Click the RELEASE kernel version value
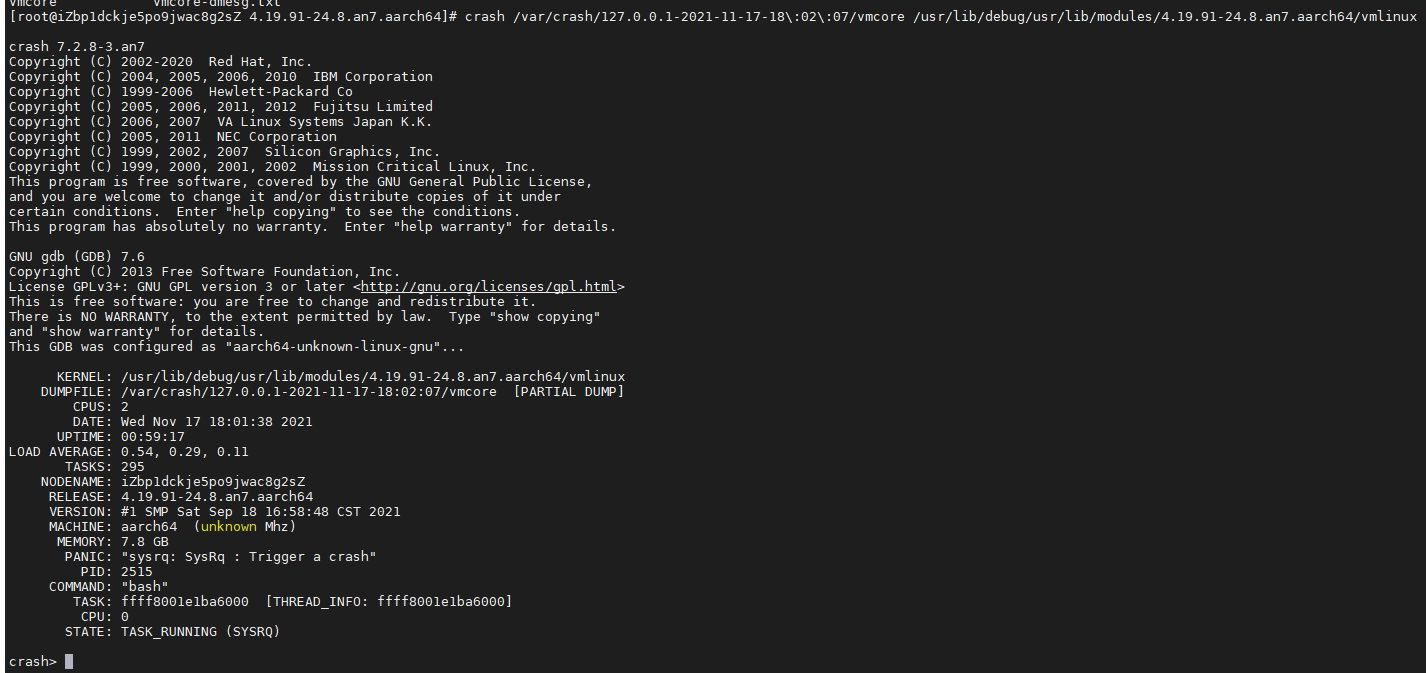 (216, 497)
